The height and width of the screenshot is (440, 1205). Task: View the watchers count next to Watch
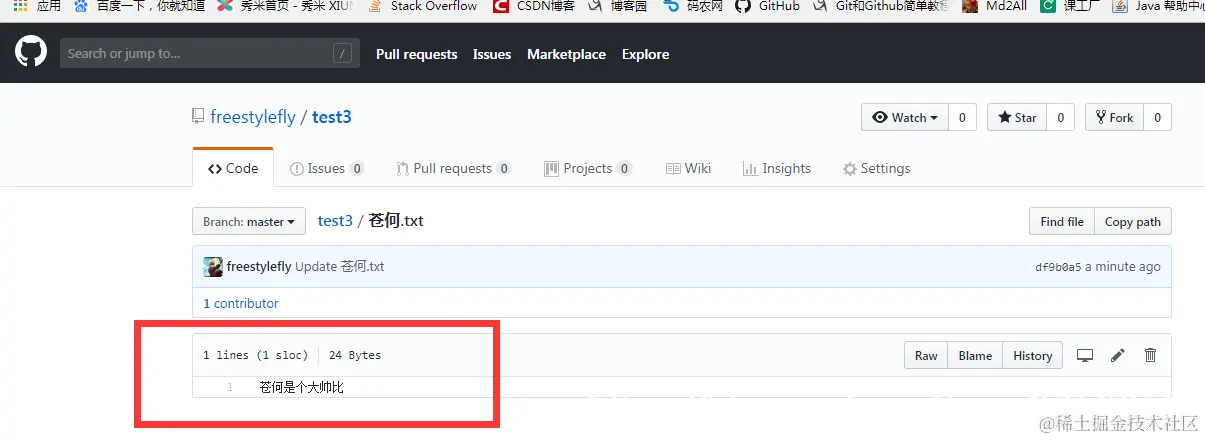tap(962, 117)
